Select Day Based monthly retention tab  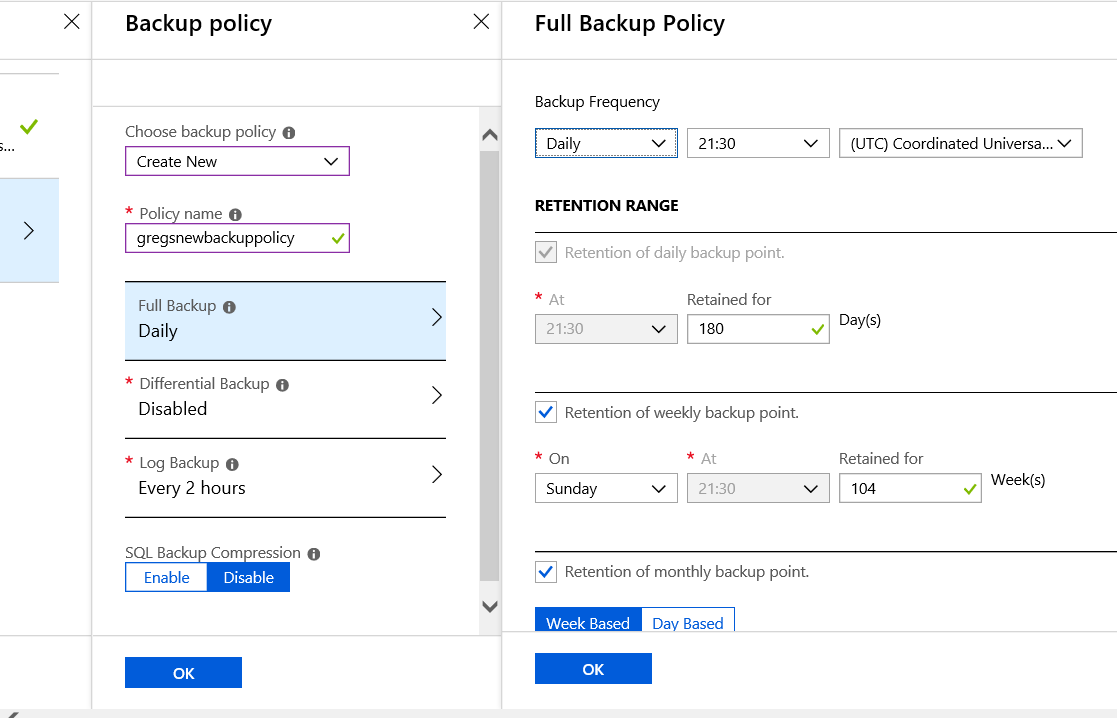coord(687,620)
